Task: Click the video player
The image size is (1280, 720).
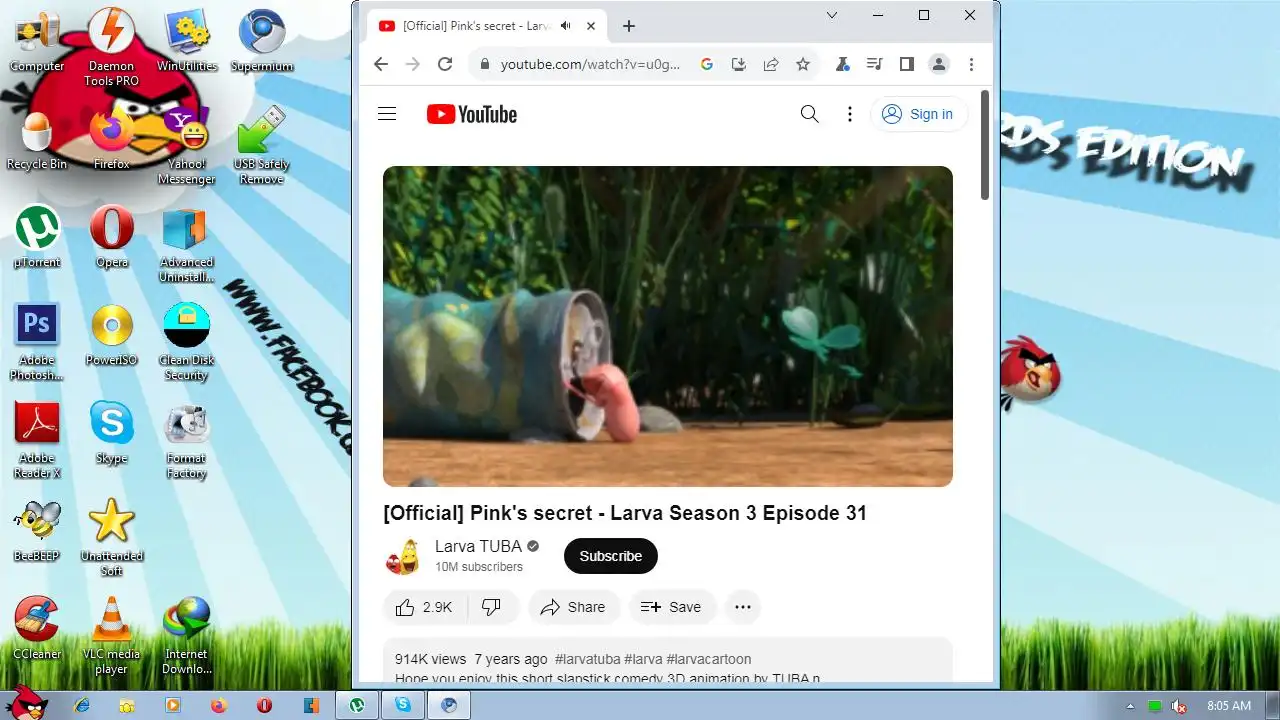Action: (x=668, y=326)
